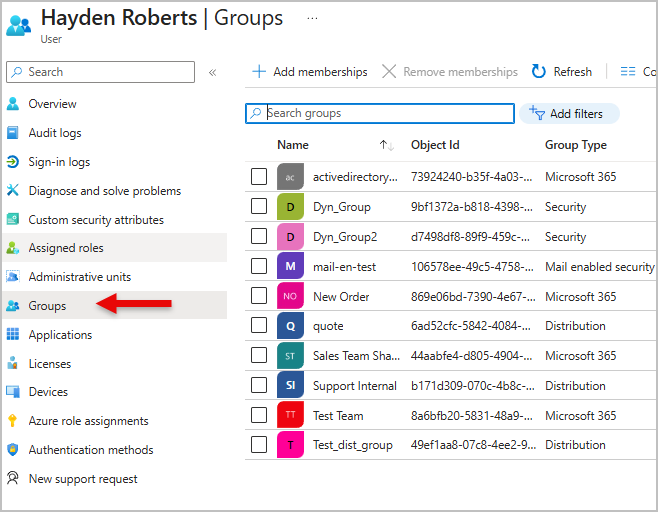Screen dimensions: 658x512
Task: Check the Sales Team Sha... row checkbox
Action: click(x=259, y=355)
